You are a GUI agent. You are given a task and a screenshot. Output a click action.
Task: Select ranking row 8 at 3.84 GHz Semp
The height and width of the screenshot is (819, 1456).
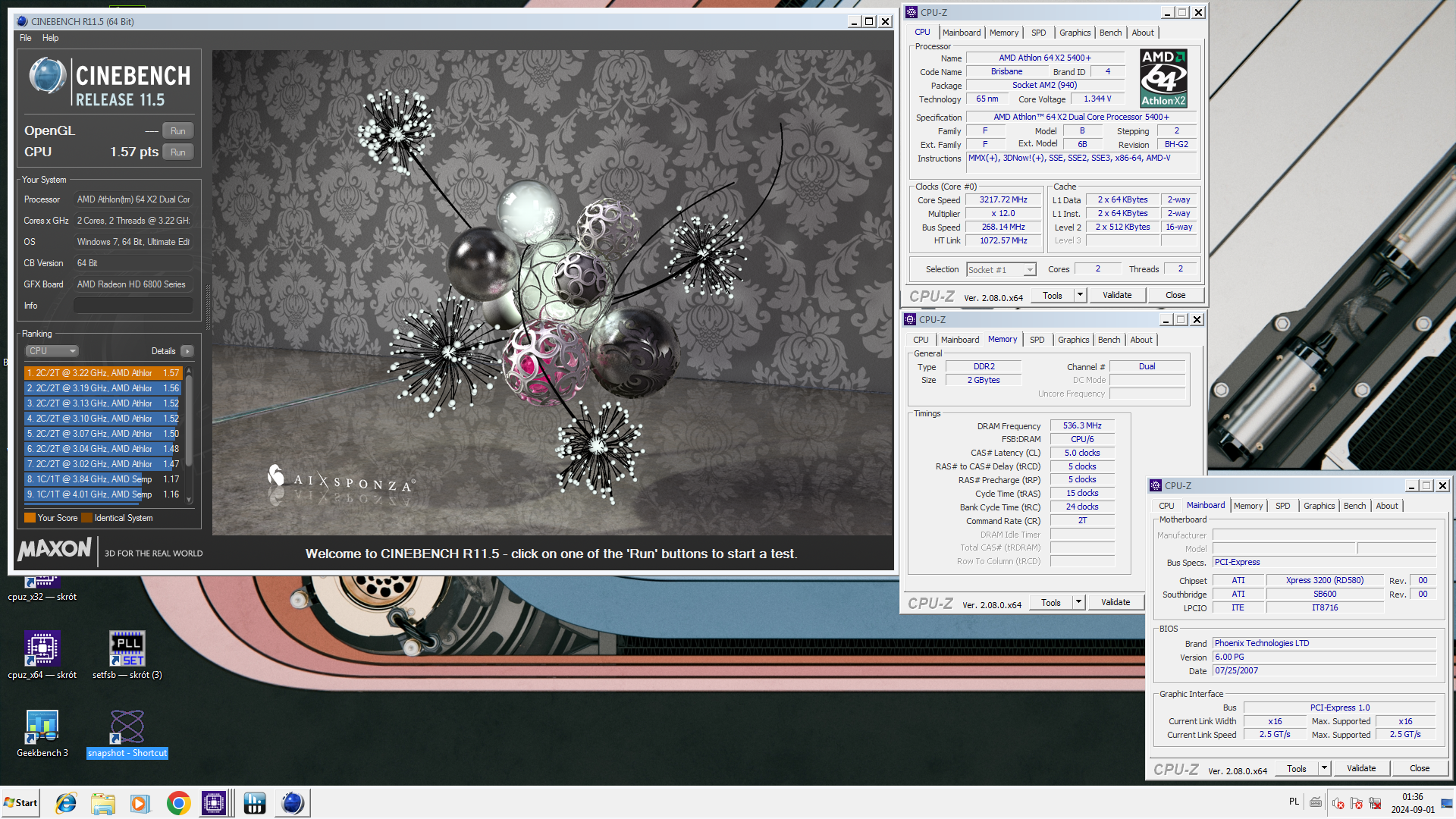click(x=103, y=479)
